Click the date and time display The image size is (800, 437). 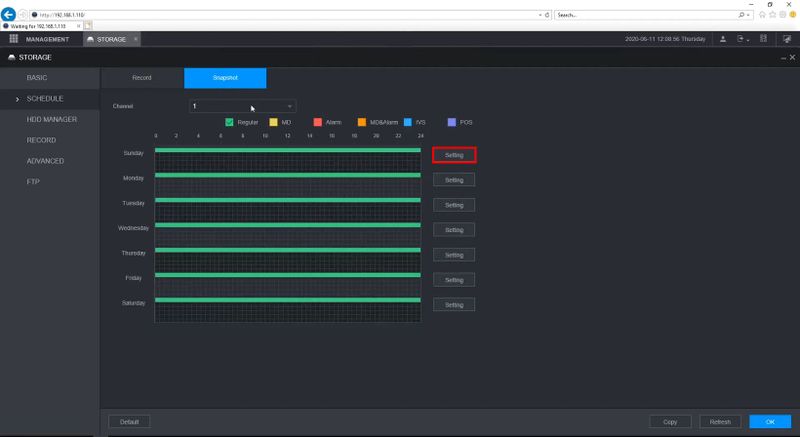(665, 39)
